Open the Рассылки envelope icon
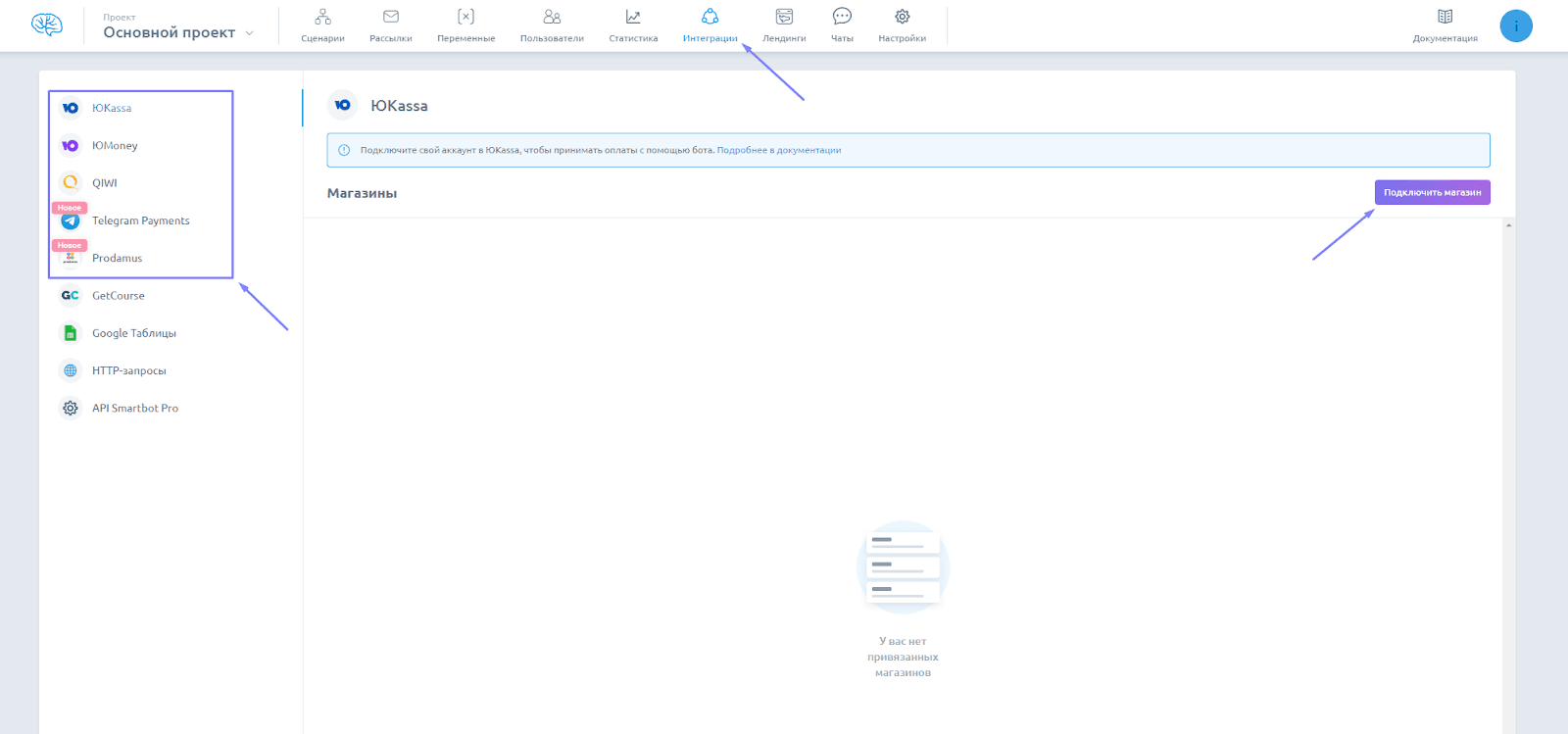The width and height of the screenshot is (1568, 734). coord(391,17)
